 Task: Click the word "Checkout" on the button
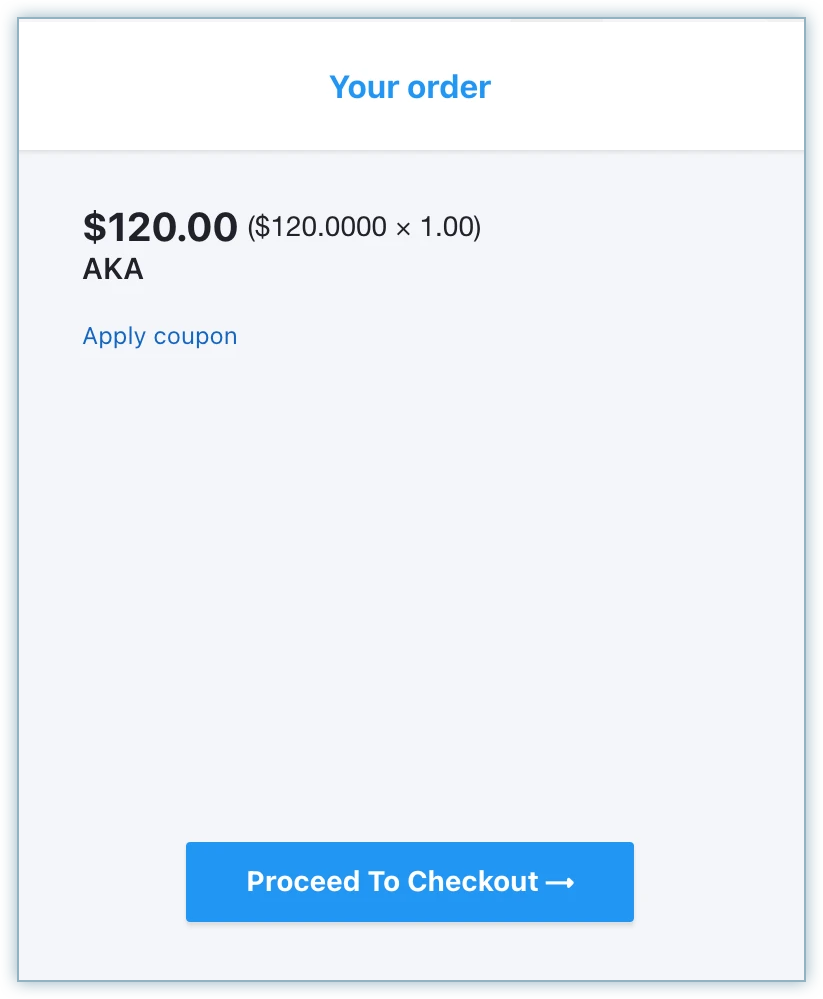pyautogui.click(x=473, y=882)
